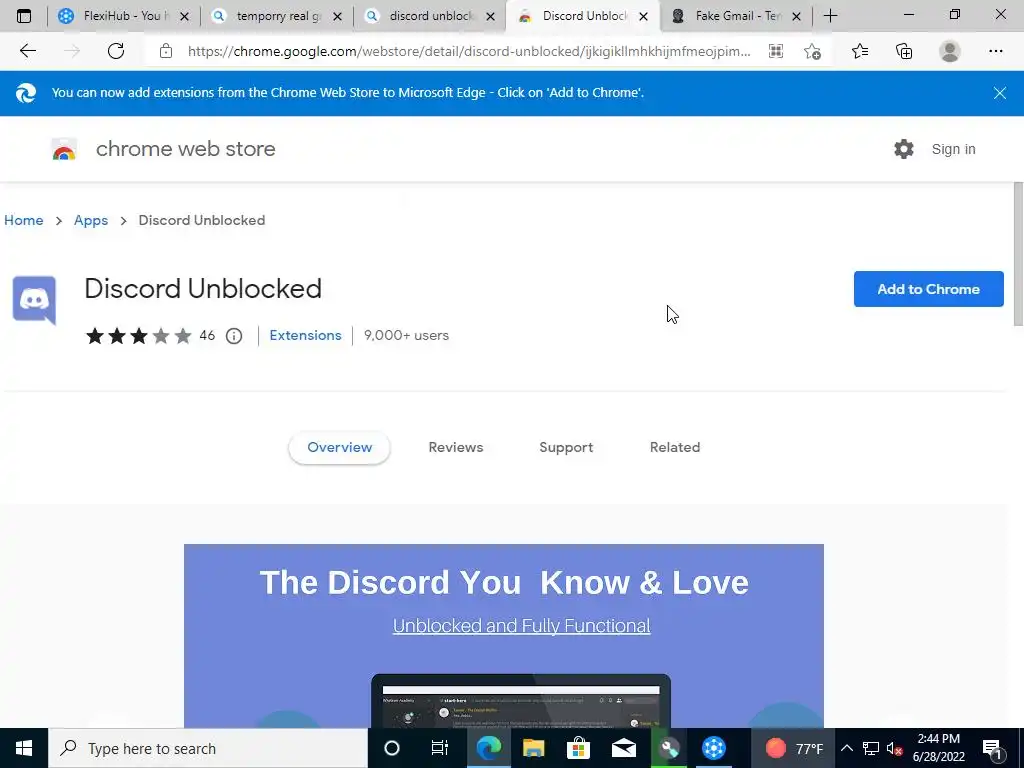1024x768 pixels.
Task: Open the tab actions menu icon
Action: pos(24,16)
